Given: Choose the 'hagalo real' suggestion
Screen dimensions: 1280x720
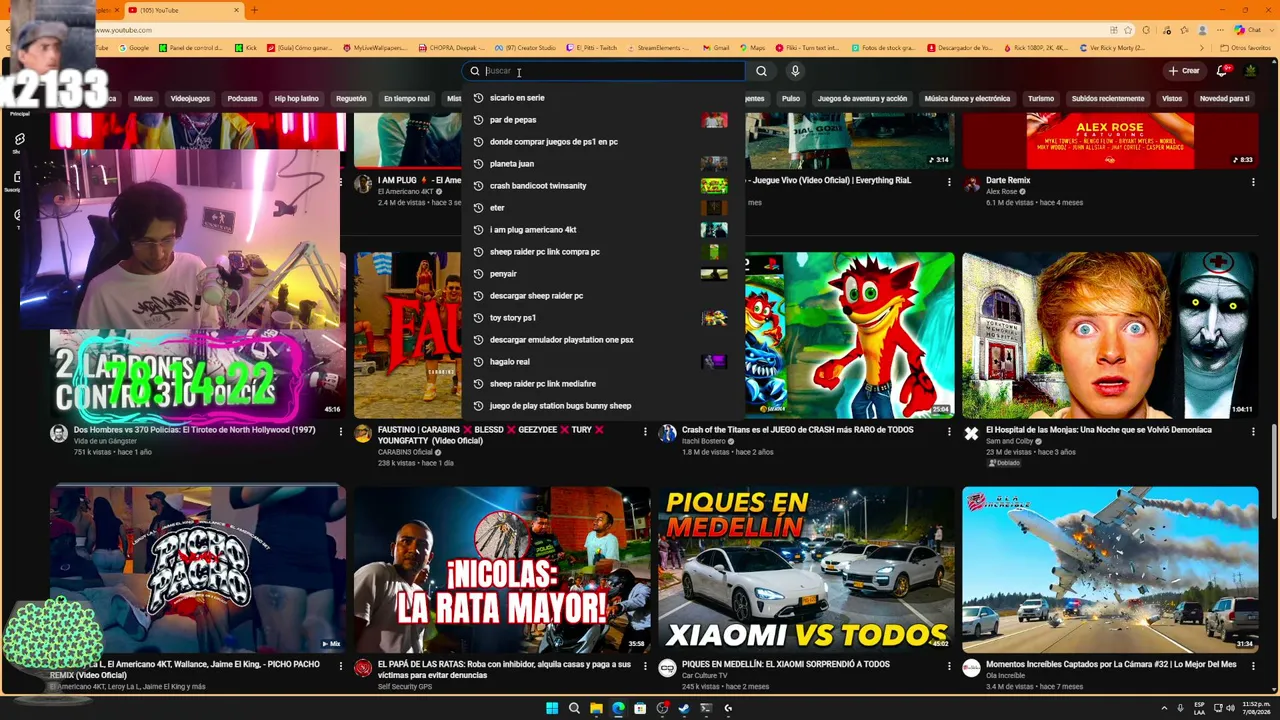Looking at the screenshot, I should tap(603, 362).
